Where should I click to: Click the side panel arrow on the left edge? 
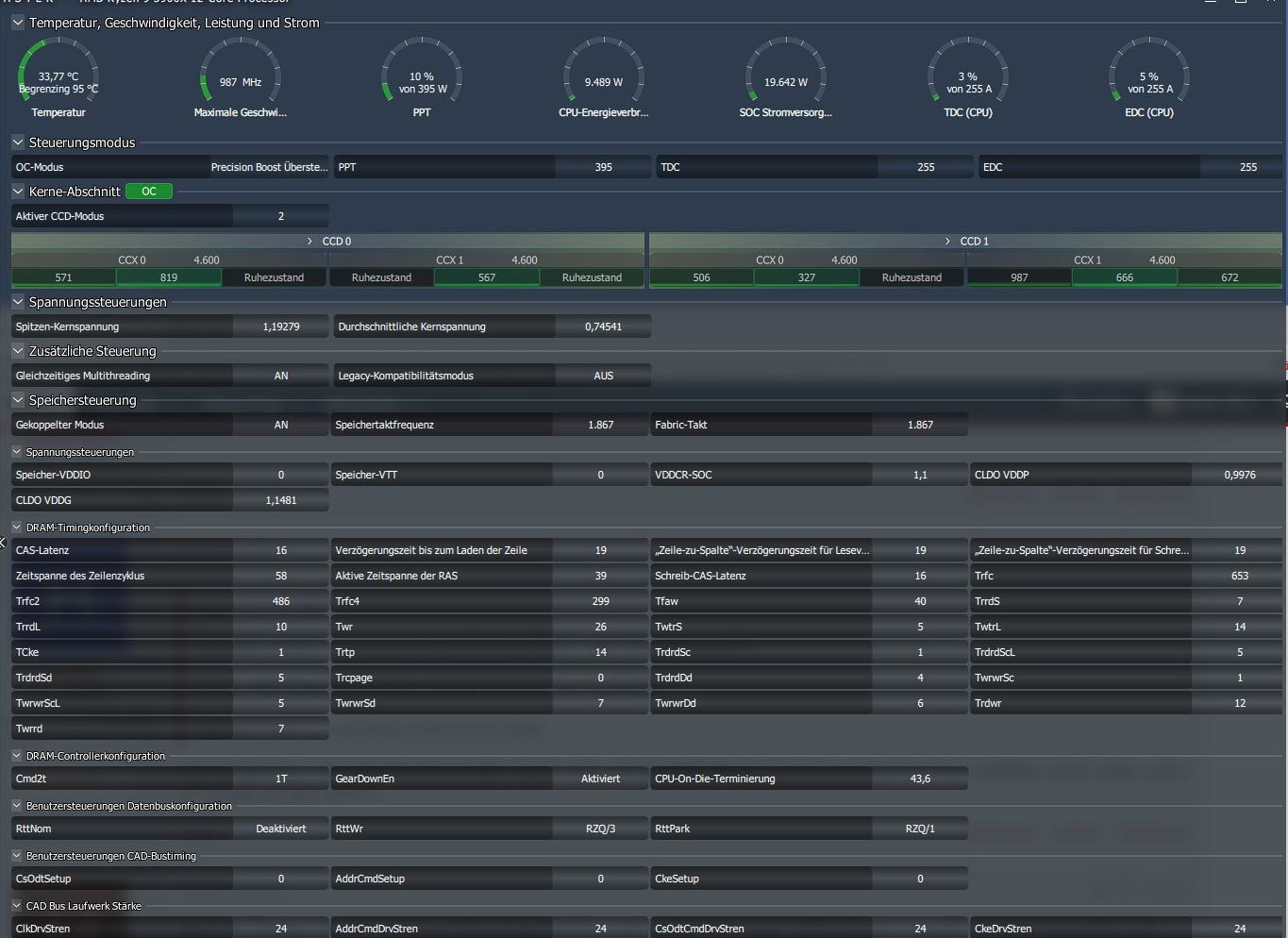tap(3, 543)
